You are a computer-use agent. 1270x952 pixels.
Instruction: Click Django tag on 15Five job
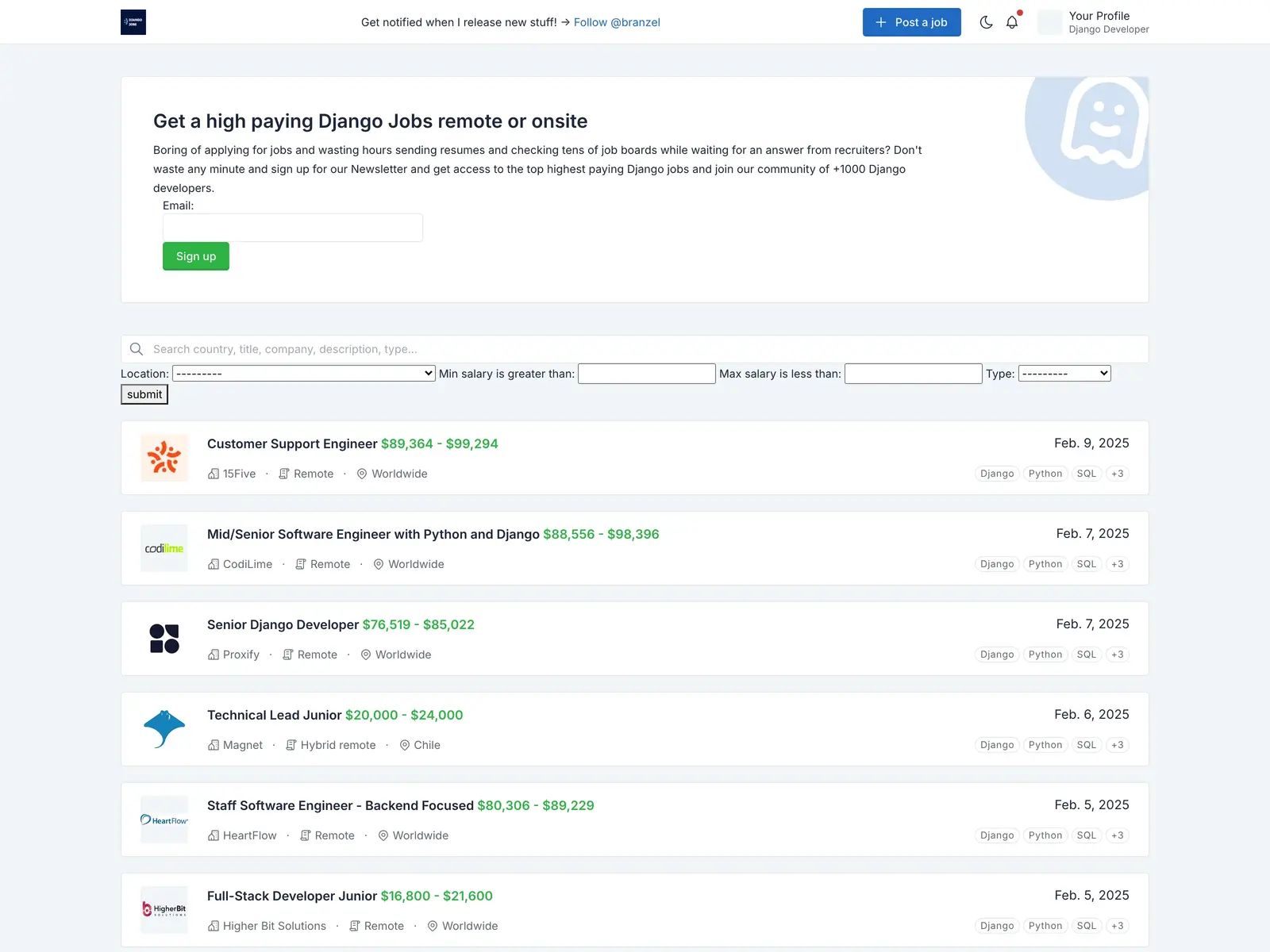click(997, 474)
